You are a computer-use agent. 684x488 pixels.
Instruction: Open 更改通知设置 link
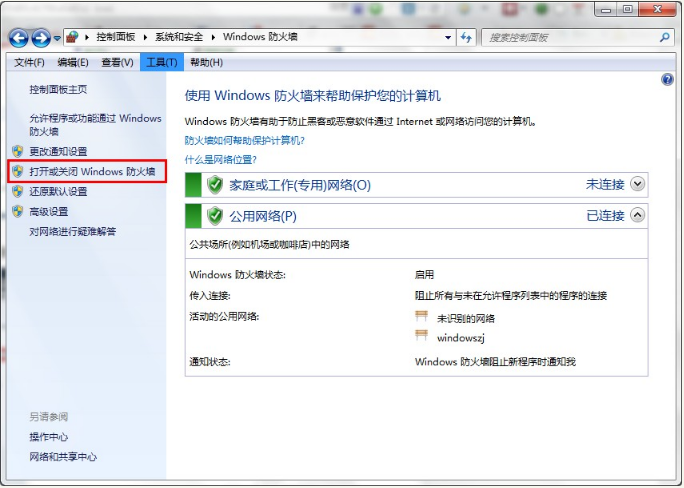(58, 151)
